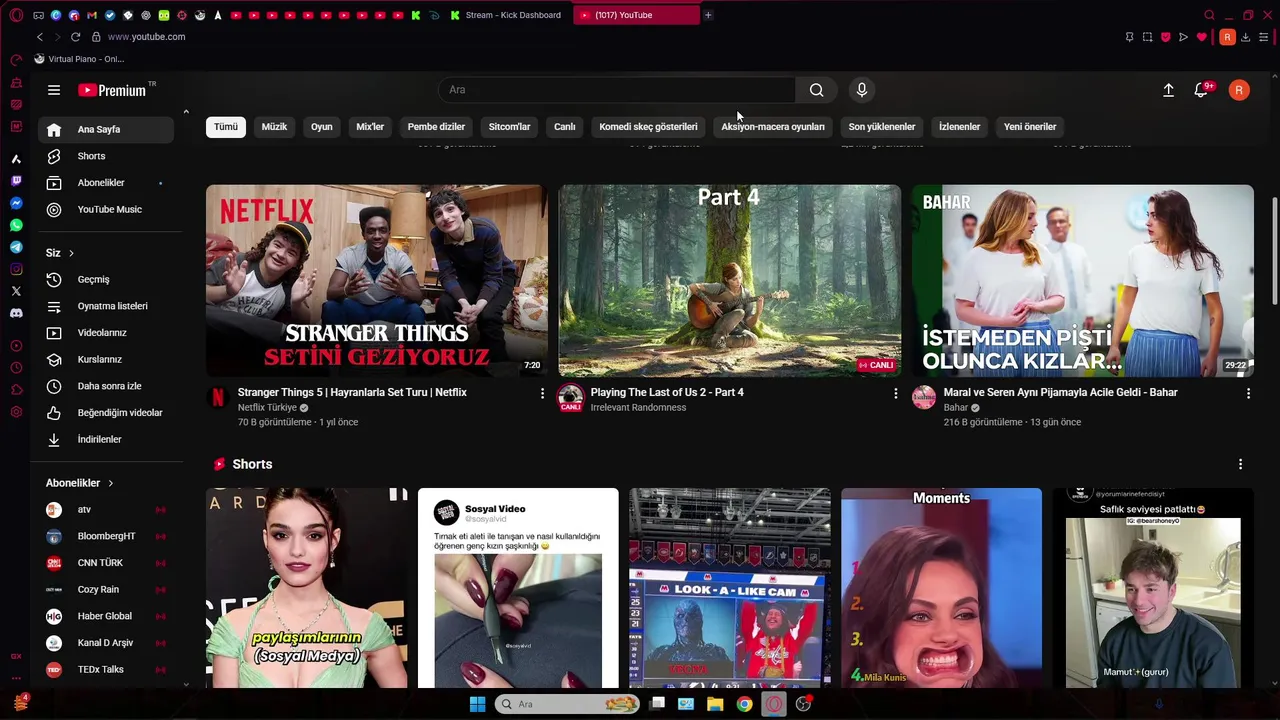Open İndirilenler in sidebar
1280x720 pixels.
point(106,439)
